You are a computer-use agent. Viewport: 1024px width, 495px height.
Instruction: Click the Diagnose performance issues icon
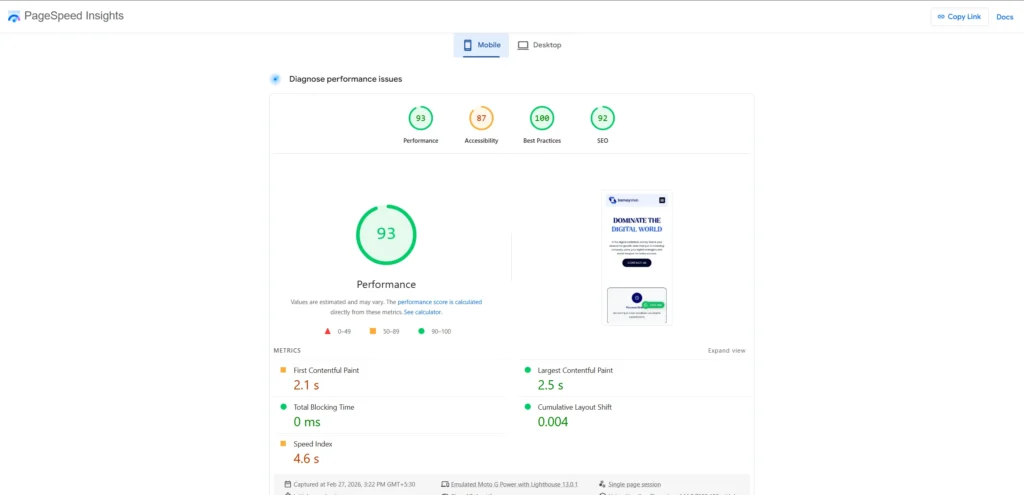click(x=276, y=79)
